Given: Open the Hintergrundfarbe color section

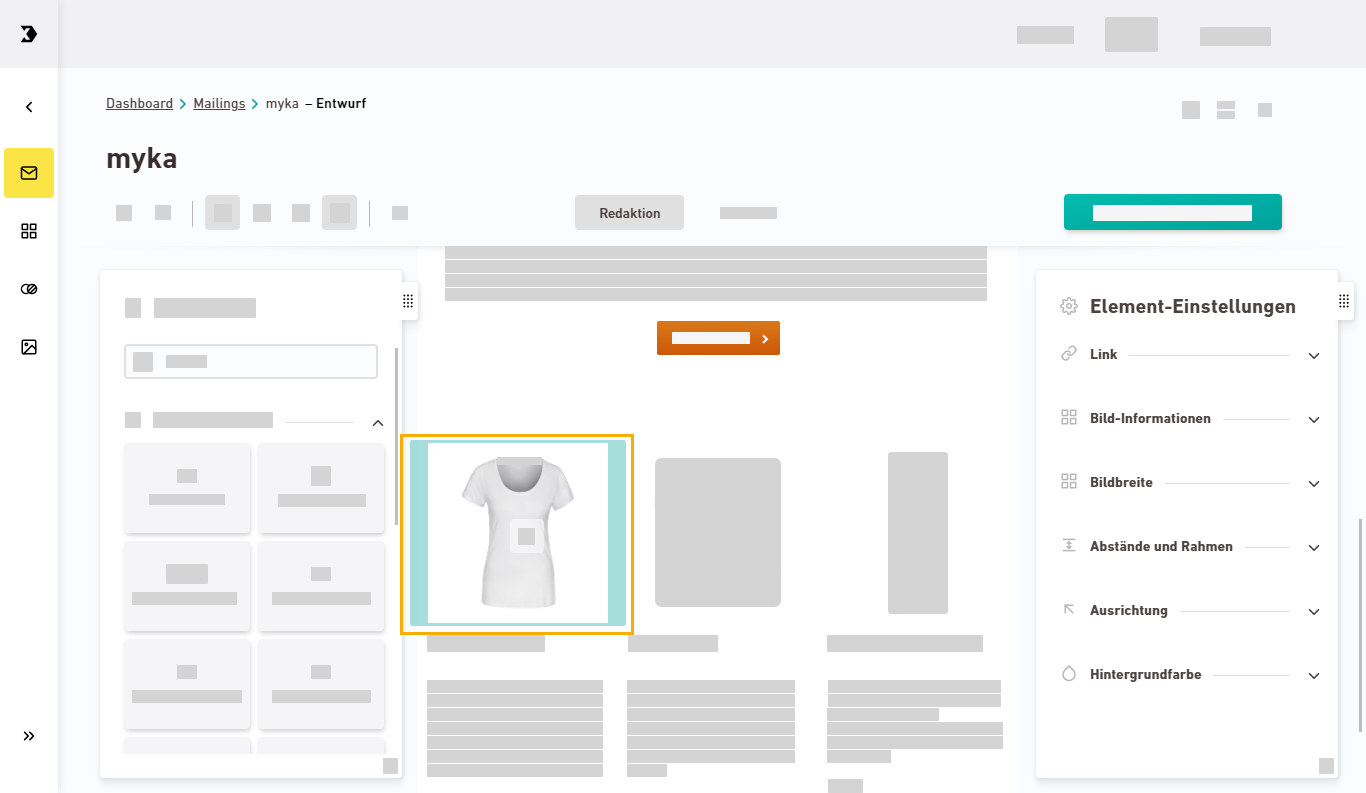Looking at the screenshot, I should point(1314,676).
